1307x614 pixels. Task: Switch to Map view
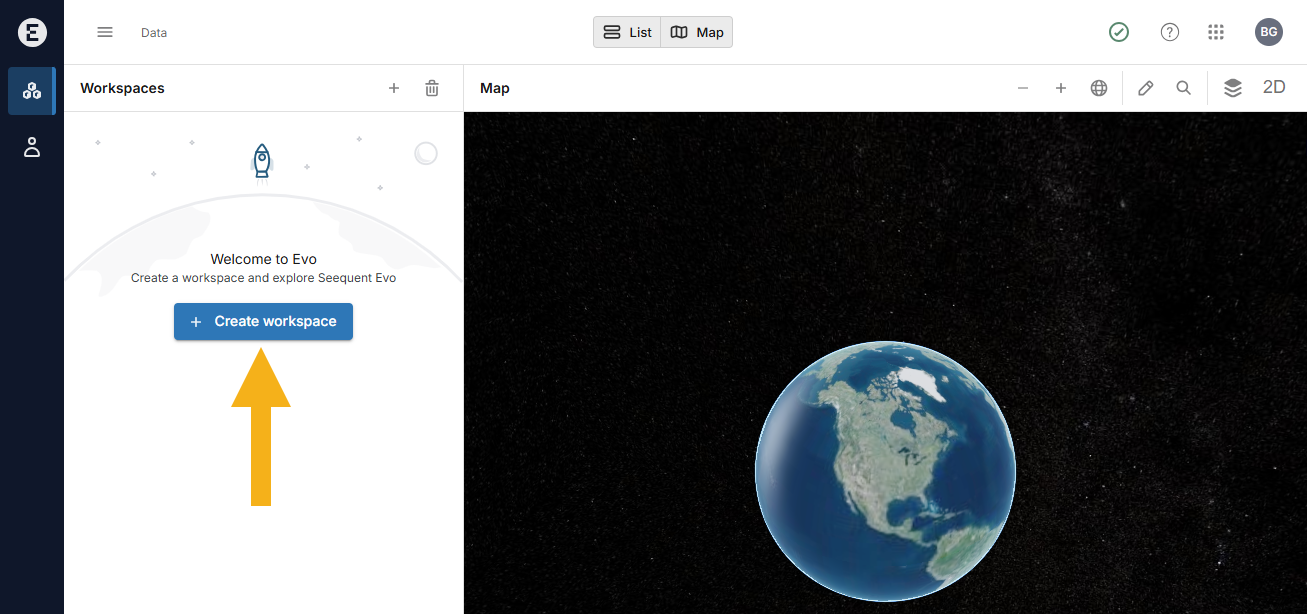(697, 32)
